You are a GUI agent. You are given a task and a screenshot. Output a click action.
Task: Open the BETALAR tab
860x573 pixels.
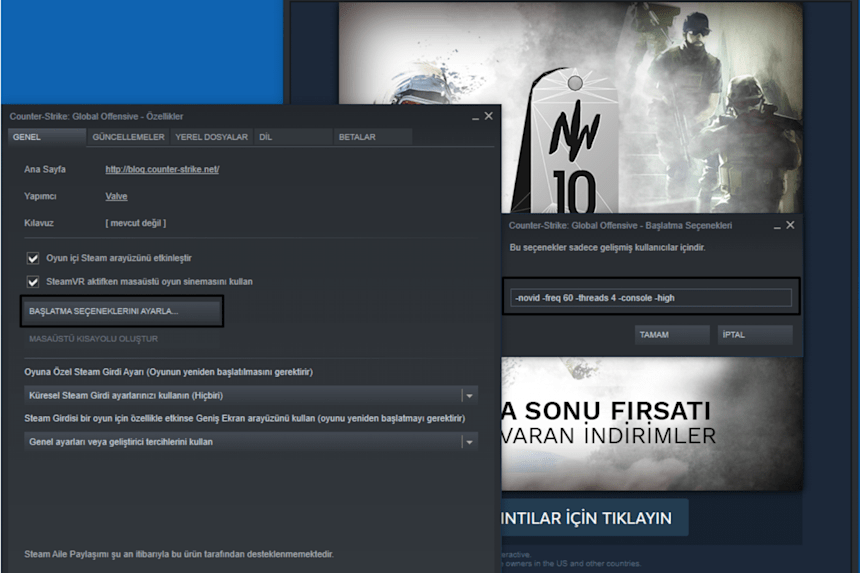pos(373,137)
